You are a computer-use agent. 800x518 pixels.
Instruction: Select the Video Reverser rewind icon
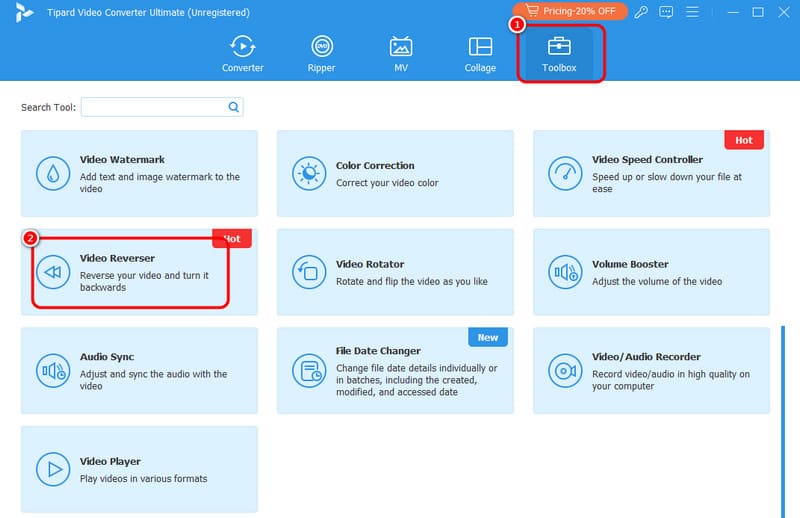(52, 272)
